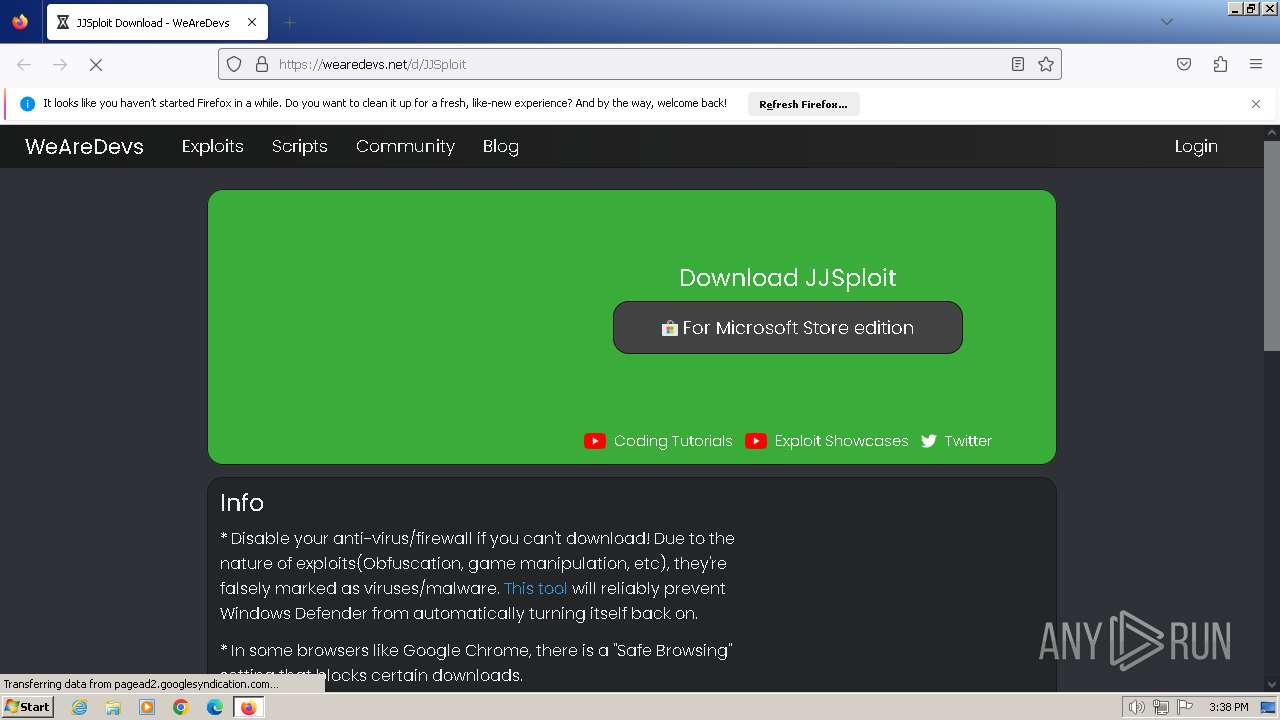The image size is (1280, 720).
Task: Toggle reader view icon
Action: (1018, 64)
